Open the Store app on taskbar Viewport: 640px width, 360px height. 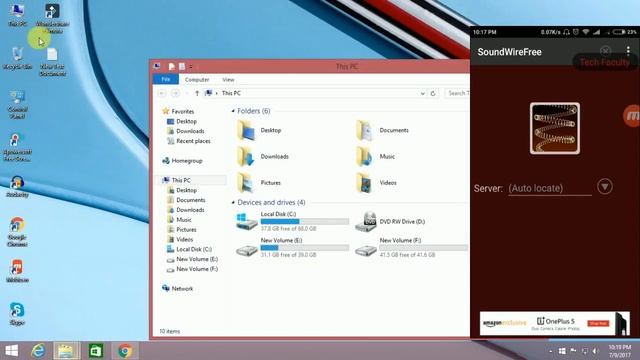(96, 351)
